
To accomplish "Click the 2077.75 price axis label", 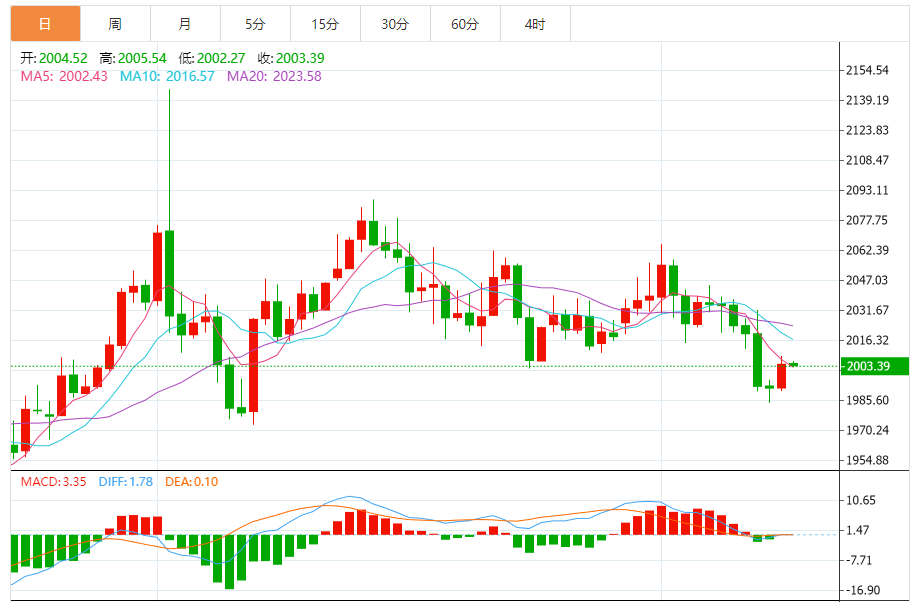I will [867, 220].
